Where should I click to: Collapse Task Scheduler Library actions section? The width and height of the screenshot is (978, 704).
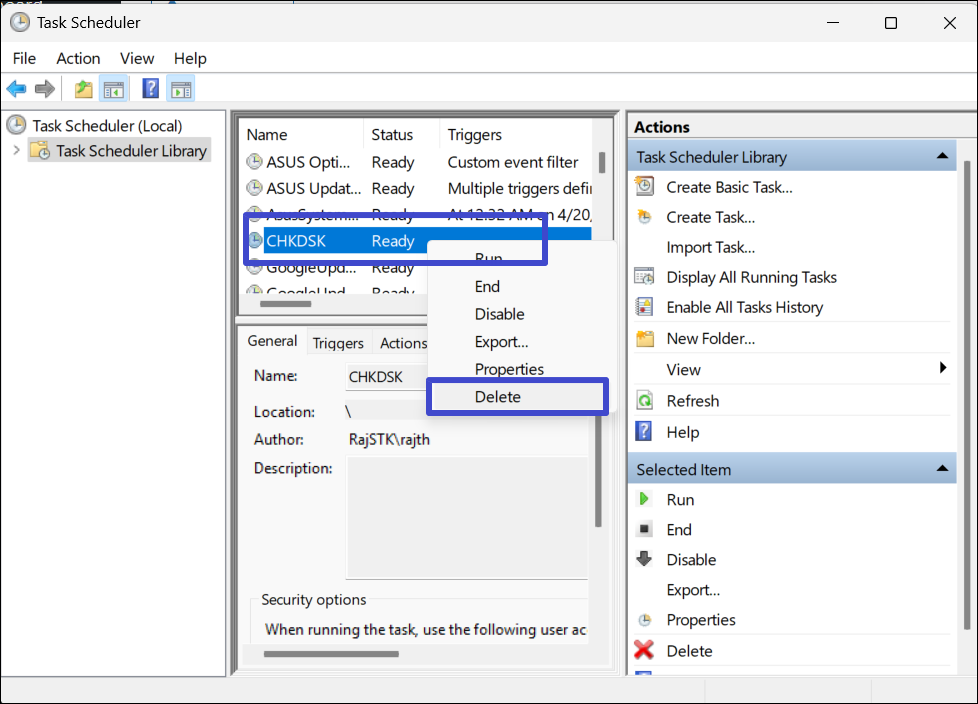pos(941,157)
